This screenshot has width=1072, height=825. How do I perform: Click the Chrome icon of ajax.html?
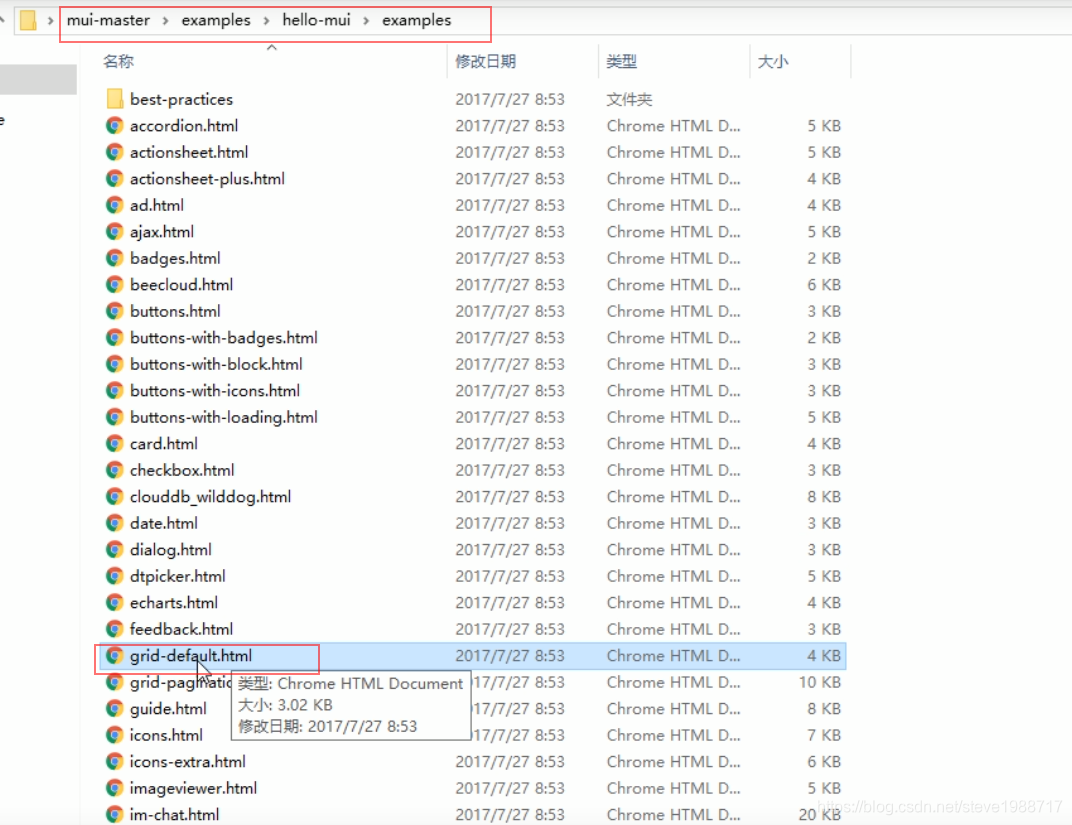pyautogui.click(x=115, y=232)
